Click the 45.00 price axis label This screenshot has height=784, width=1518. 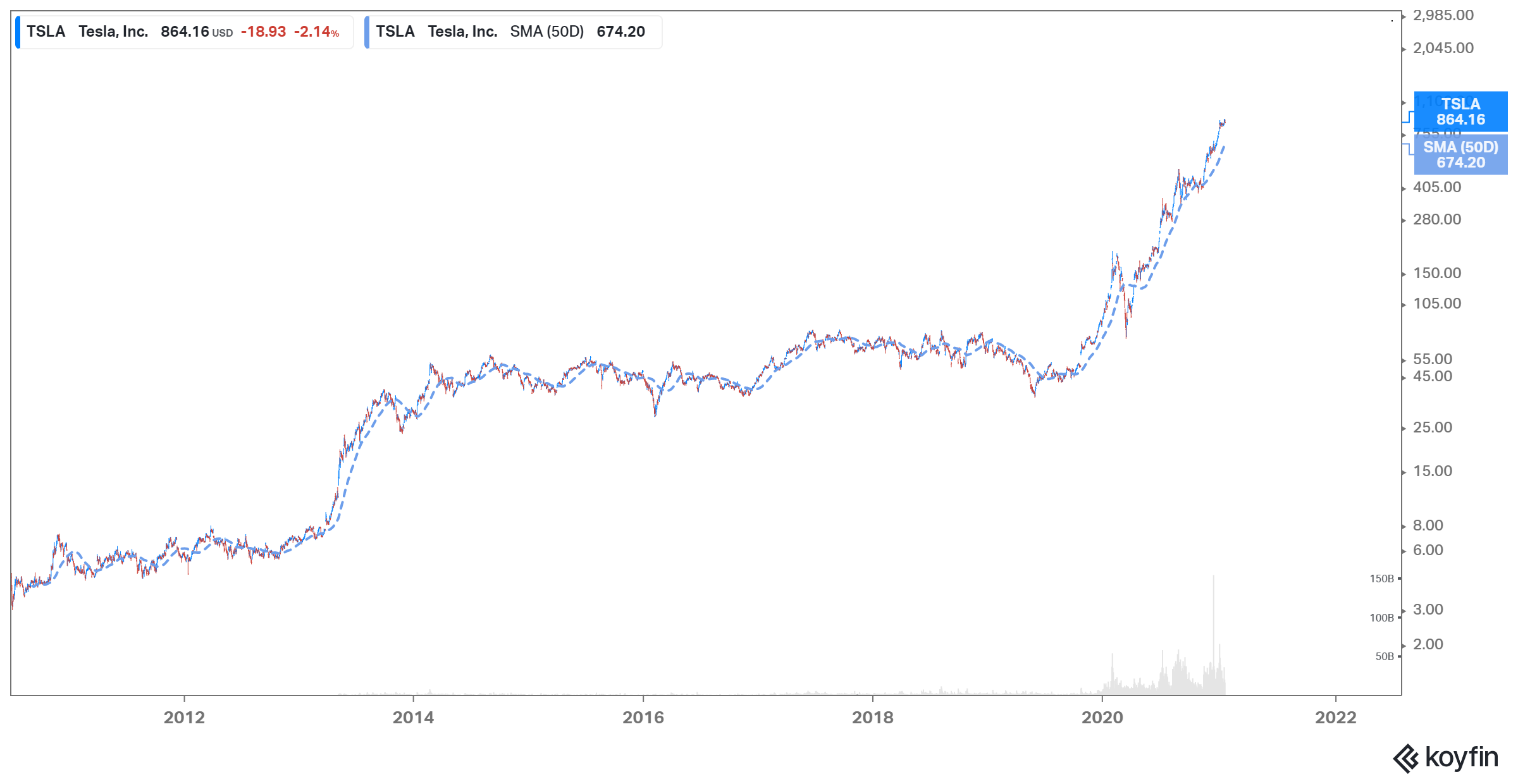1433,376
